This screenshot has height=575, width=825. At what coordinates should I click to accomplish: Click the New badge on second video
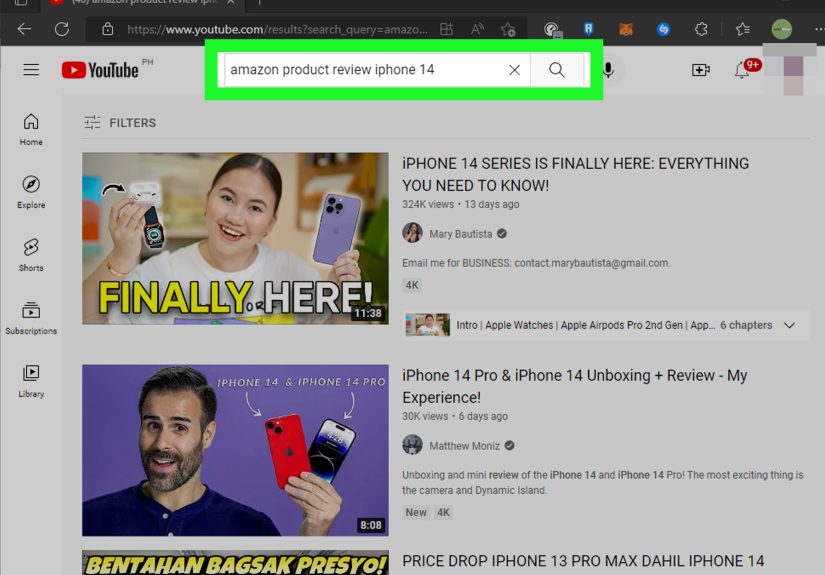(416, 512)
